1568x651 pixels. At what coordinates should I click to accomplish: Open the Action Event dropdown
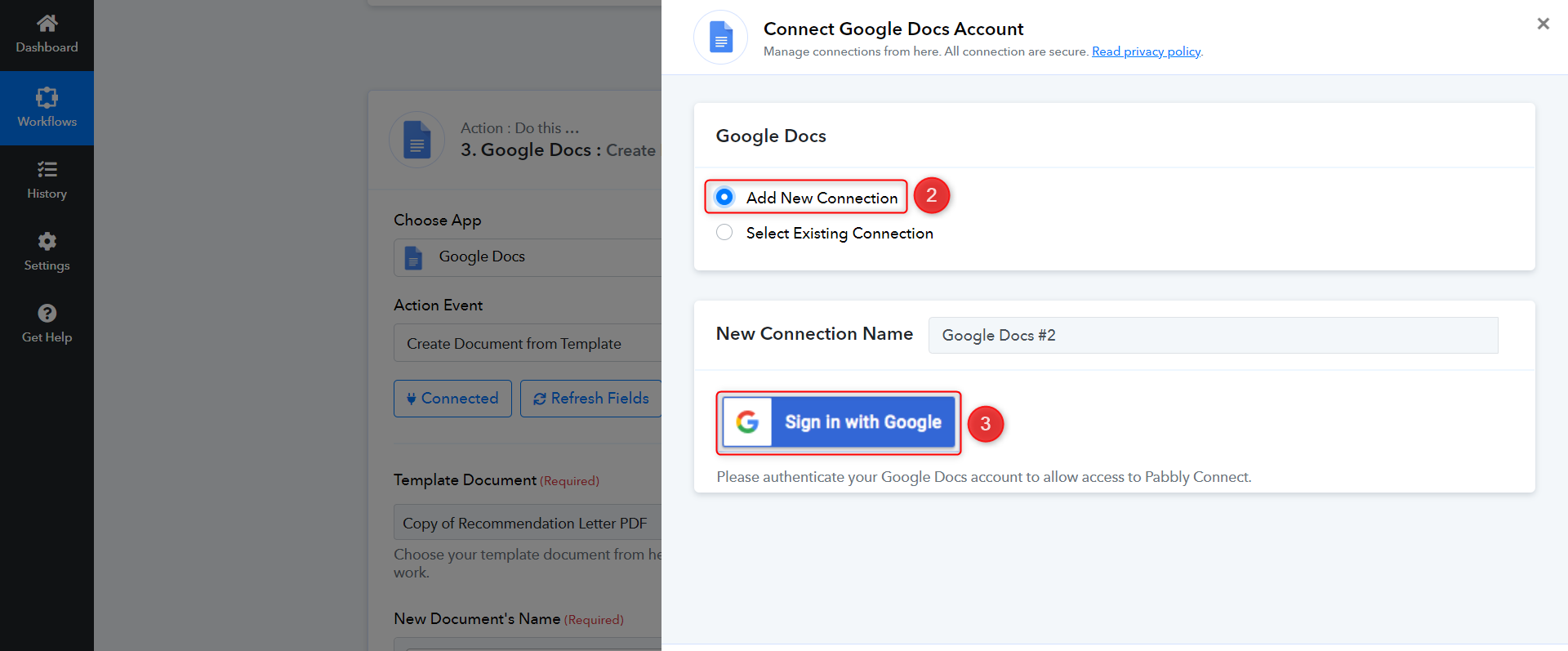pos(528,343)
